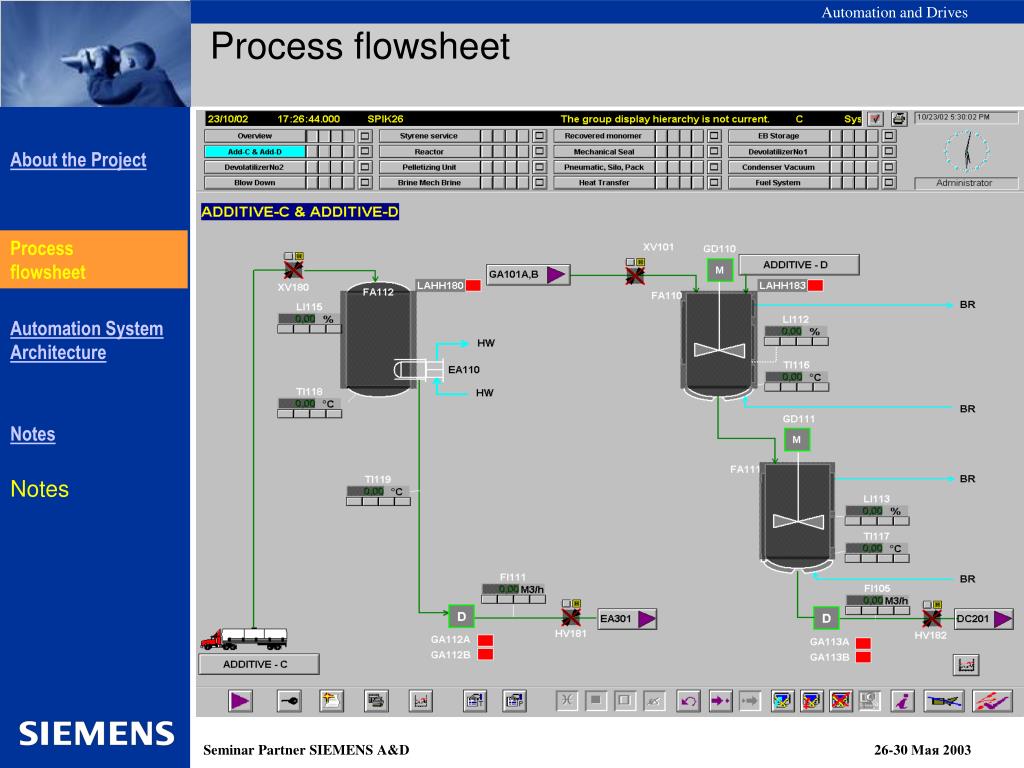This screenshot has height=768, width=1024.
Task: Toggle the square box next to Reactor
Action: (539, 152)
